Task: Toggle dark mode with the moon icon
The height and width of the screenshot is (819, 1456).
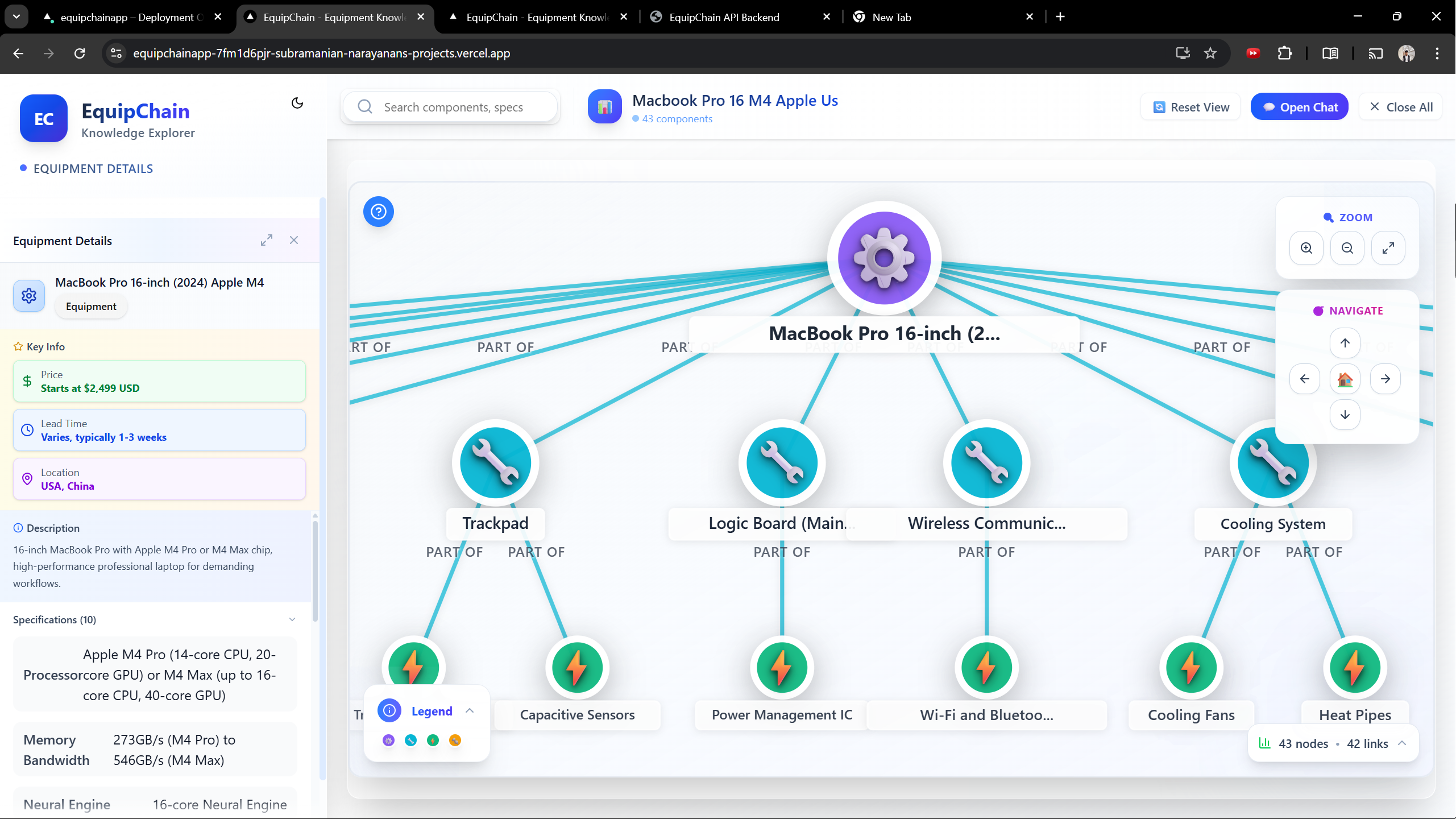Action: (x=297, y=103)
